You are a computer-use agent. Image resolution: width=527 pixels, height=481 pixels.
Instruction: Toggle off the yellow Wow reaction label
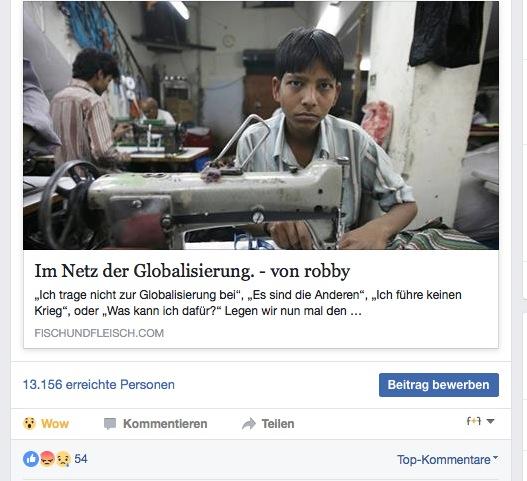[55, 424]
